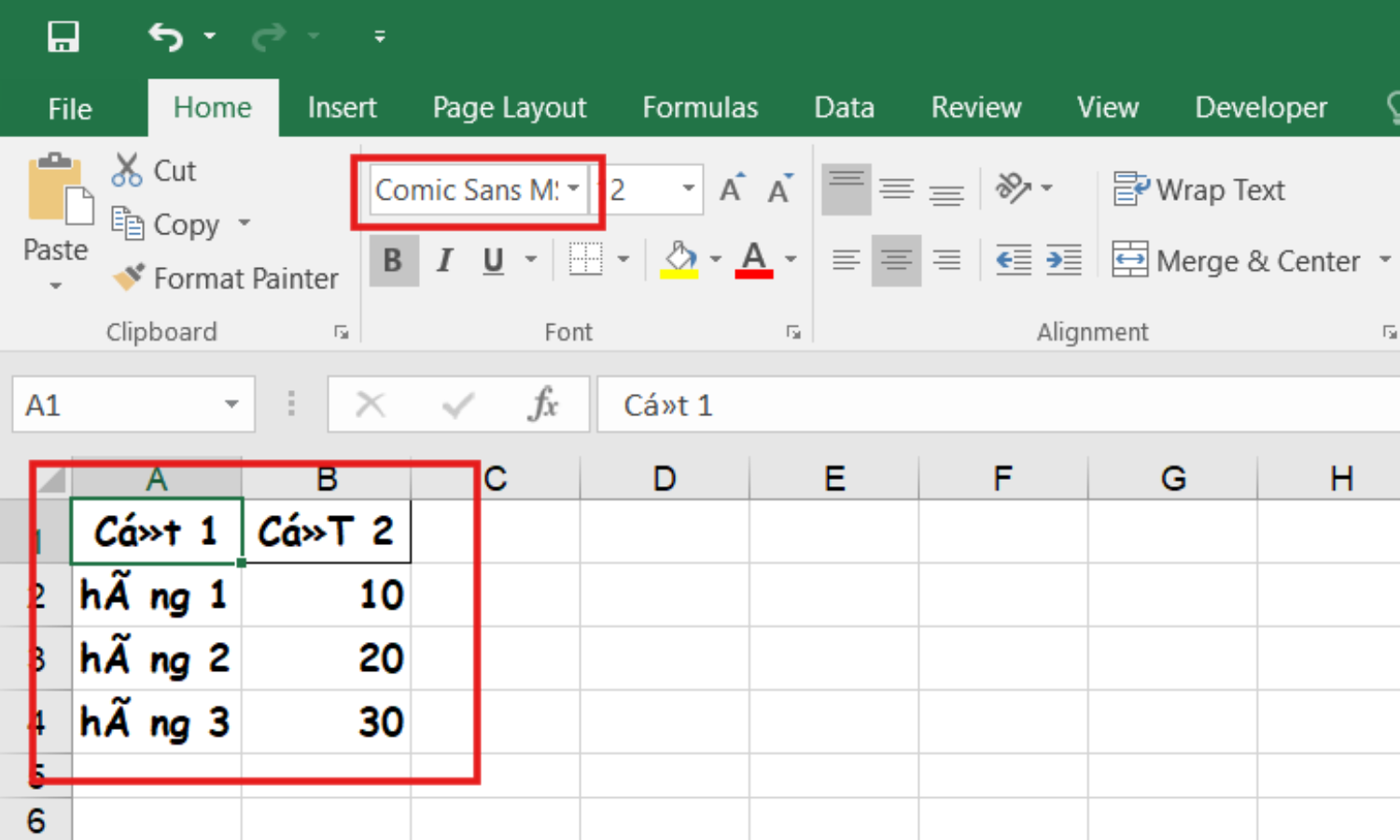Screen dimensions: 1400x840
Task: Click the Save icon
Action: [62, 35]
